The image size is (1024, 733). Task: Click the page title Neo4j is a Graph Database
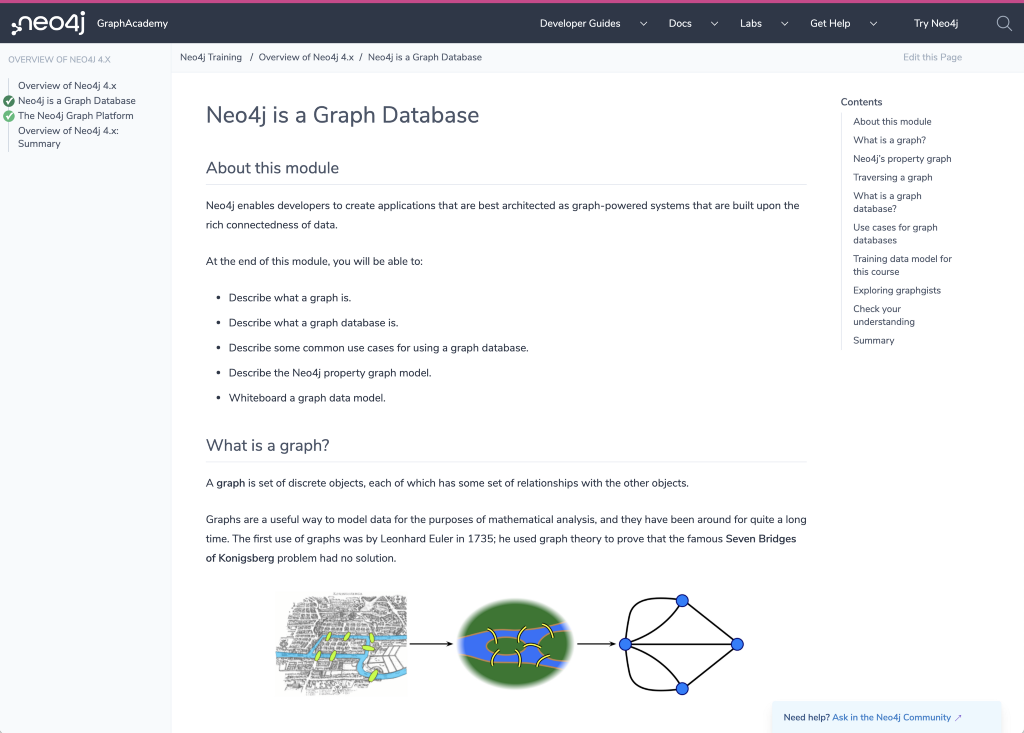pos(342,115)
